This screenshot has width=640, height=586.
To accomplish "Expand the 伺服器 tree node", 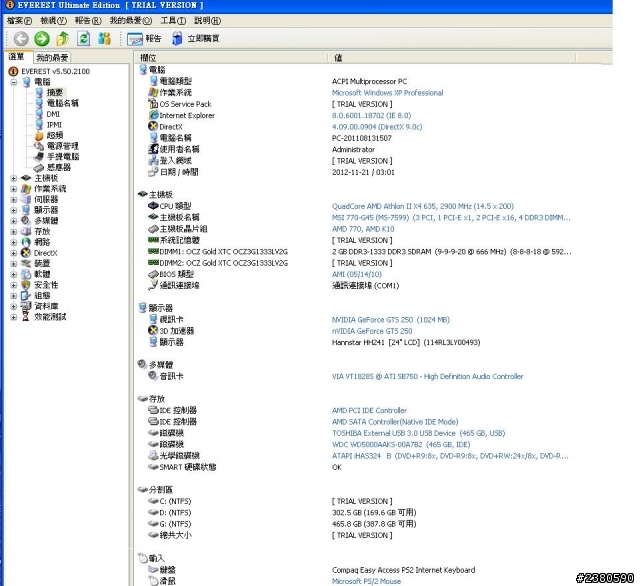I will pos(13,200).
